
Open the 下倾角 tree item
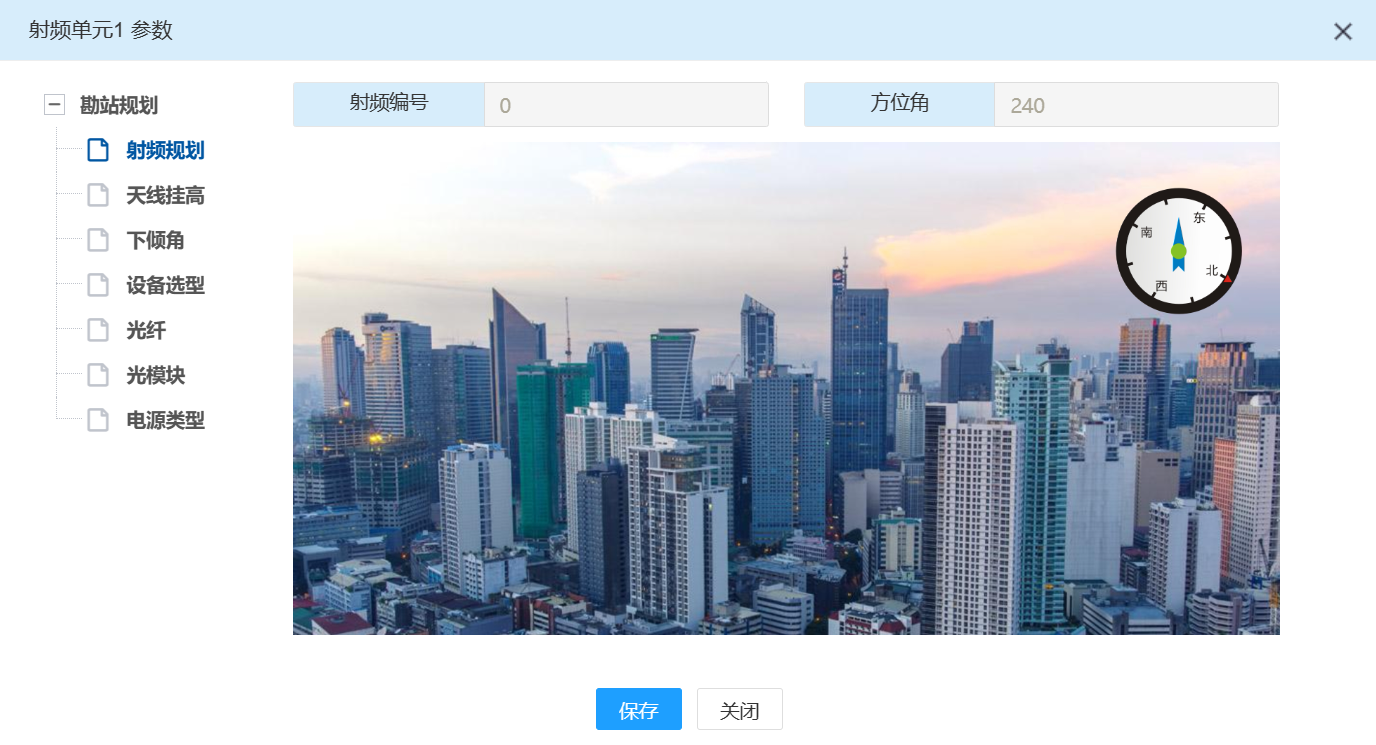click(x=155, y=240)
